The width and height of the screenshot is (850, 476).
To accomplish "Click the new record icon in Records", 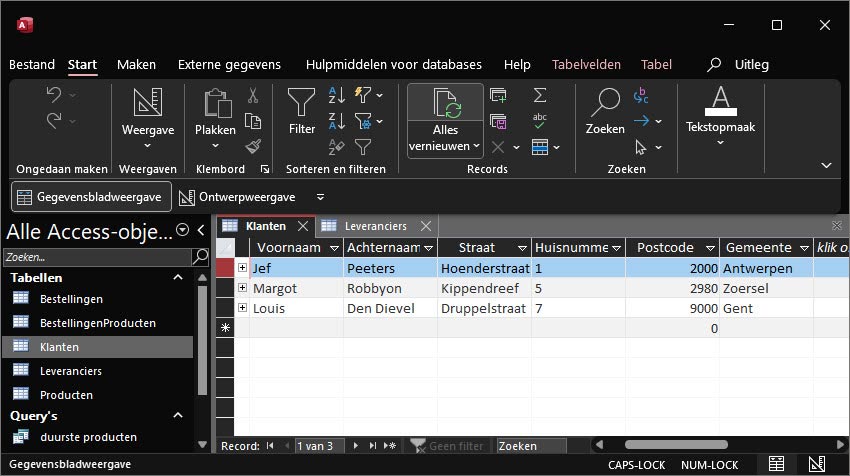I will tap(498, 95).
